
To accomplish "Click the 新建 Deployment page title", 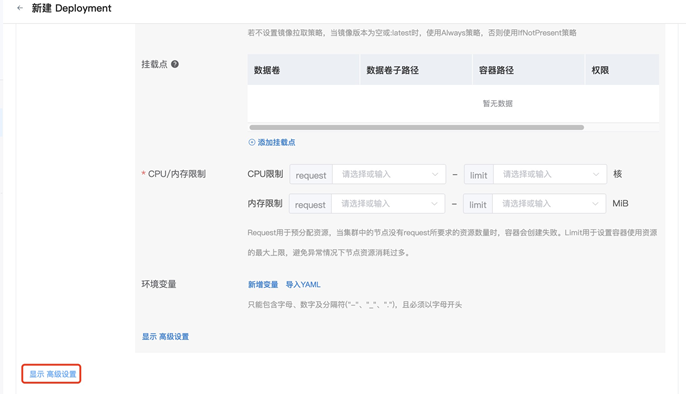I will coord(71,8).
